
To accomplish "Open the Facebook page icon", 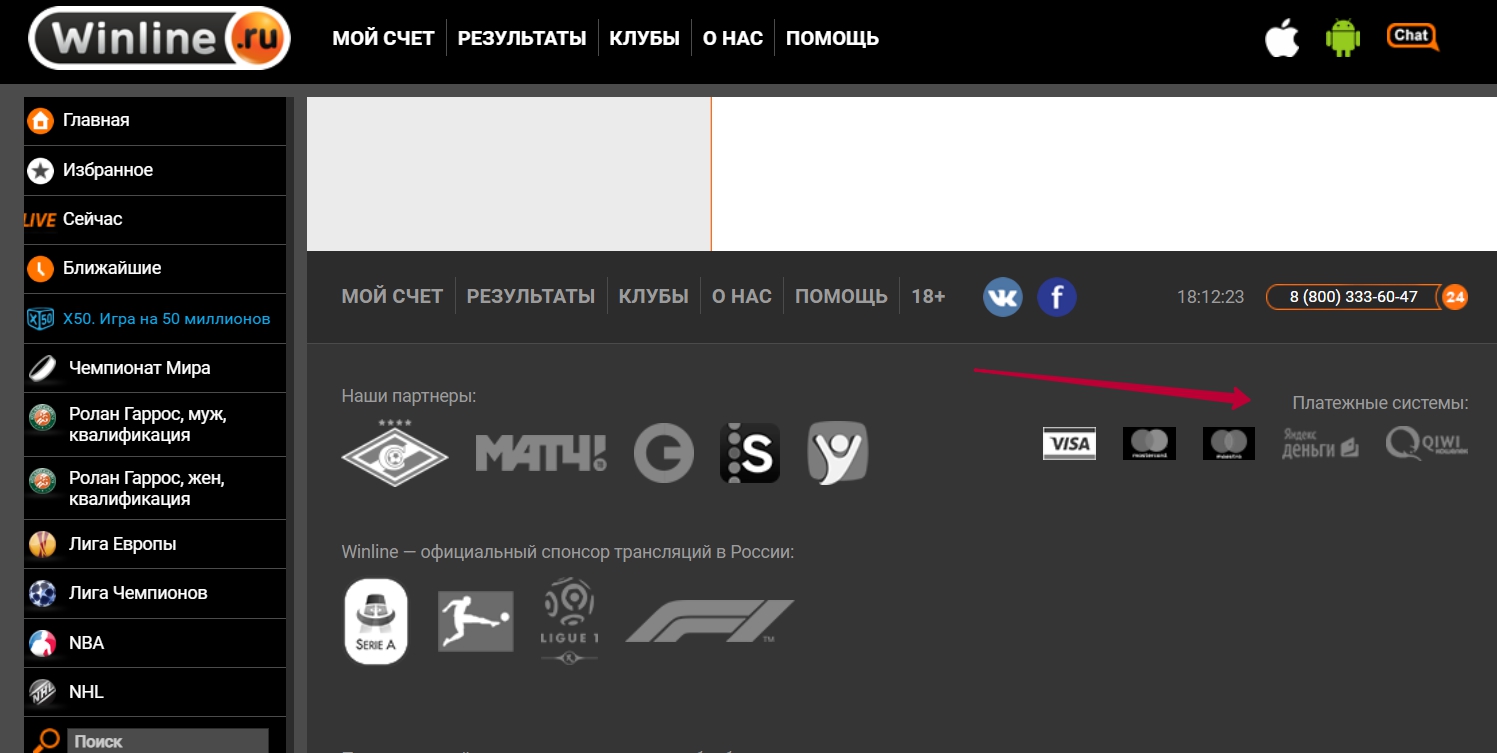I will [1056, 297].
